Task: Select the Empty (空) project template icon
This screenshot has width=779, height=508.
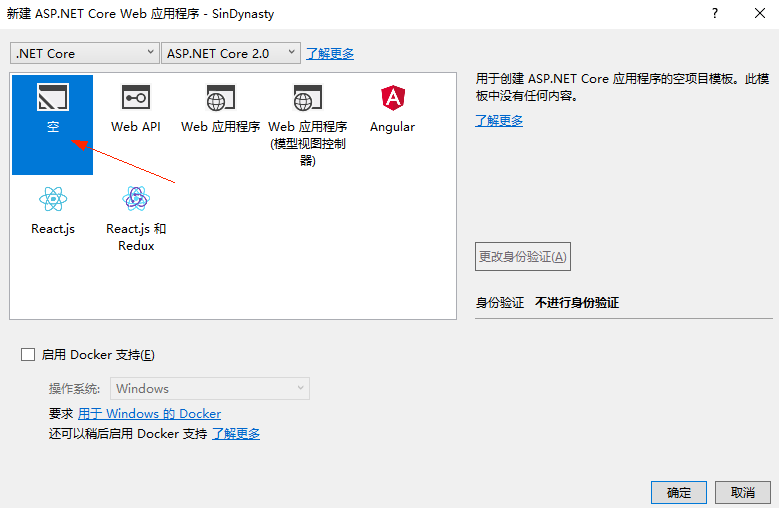Action: [x=52, y=98]
